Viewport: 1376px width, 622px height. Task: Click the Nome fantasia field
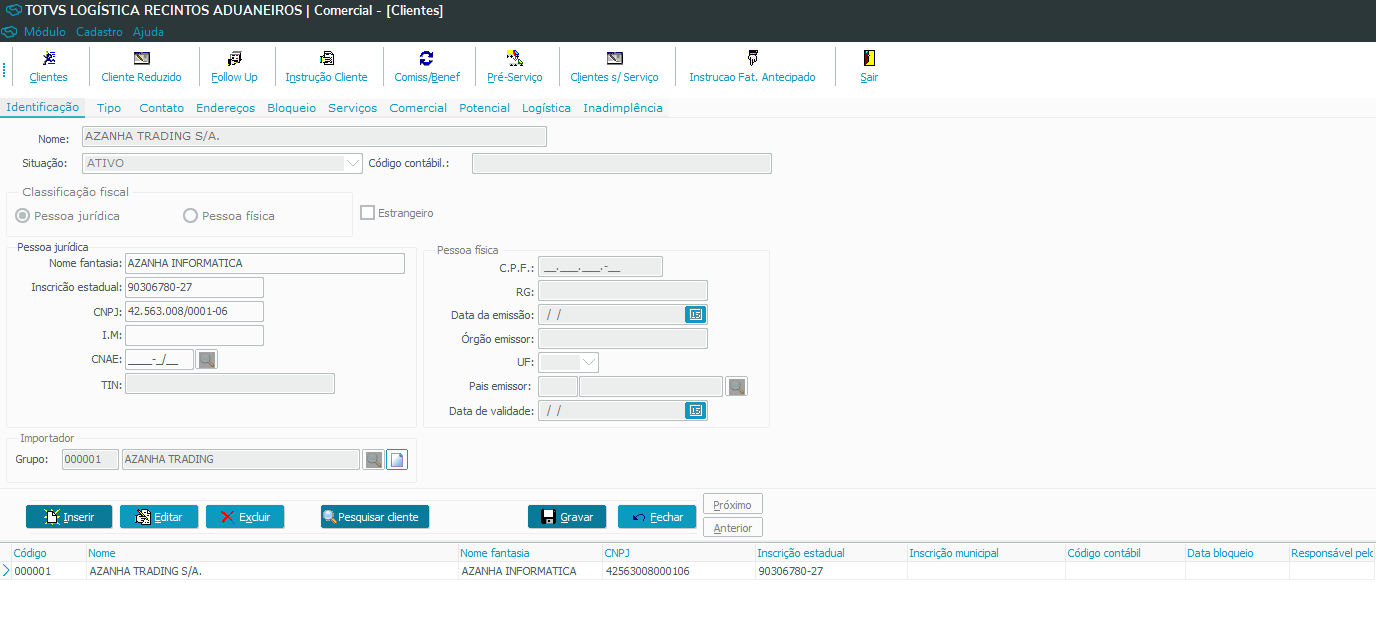click(265, 264)
